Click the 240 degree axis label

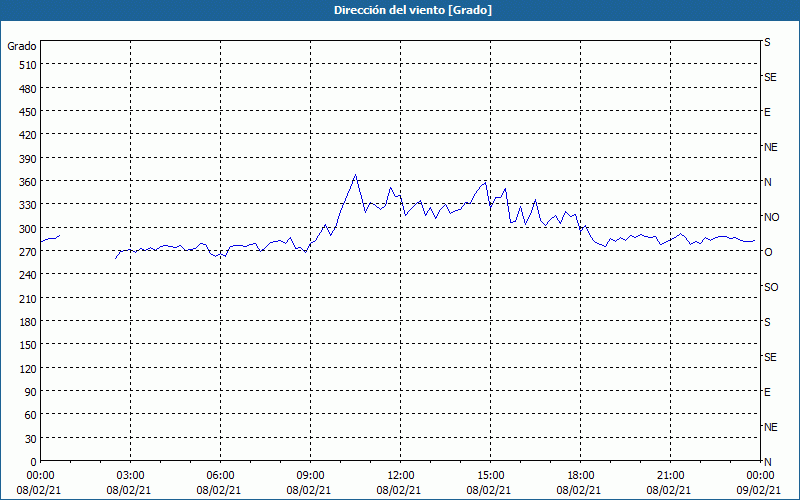(x=28, y=275)
